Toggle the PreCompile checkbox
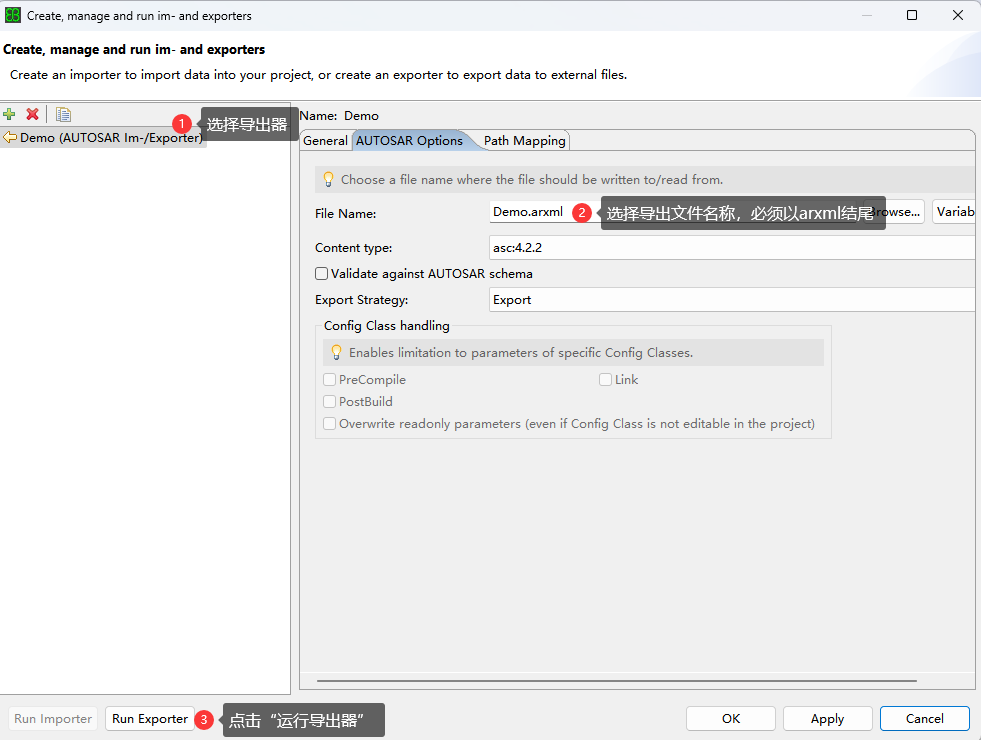The width and height of the screenshot is (981, 740). click(x=330, y=380)
